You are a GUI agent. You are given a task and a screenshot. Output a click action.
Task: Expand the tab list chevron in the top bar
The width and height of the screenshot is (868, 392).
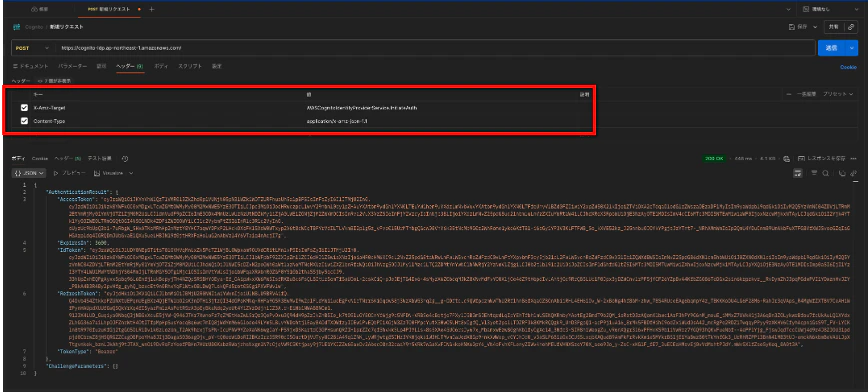tap(788, 9)
